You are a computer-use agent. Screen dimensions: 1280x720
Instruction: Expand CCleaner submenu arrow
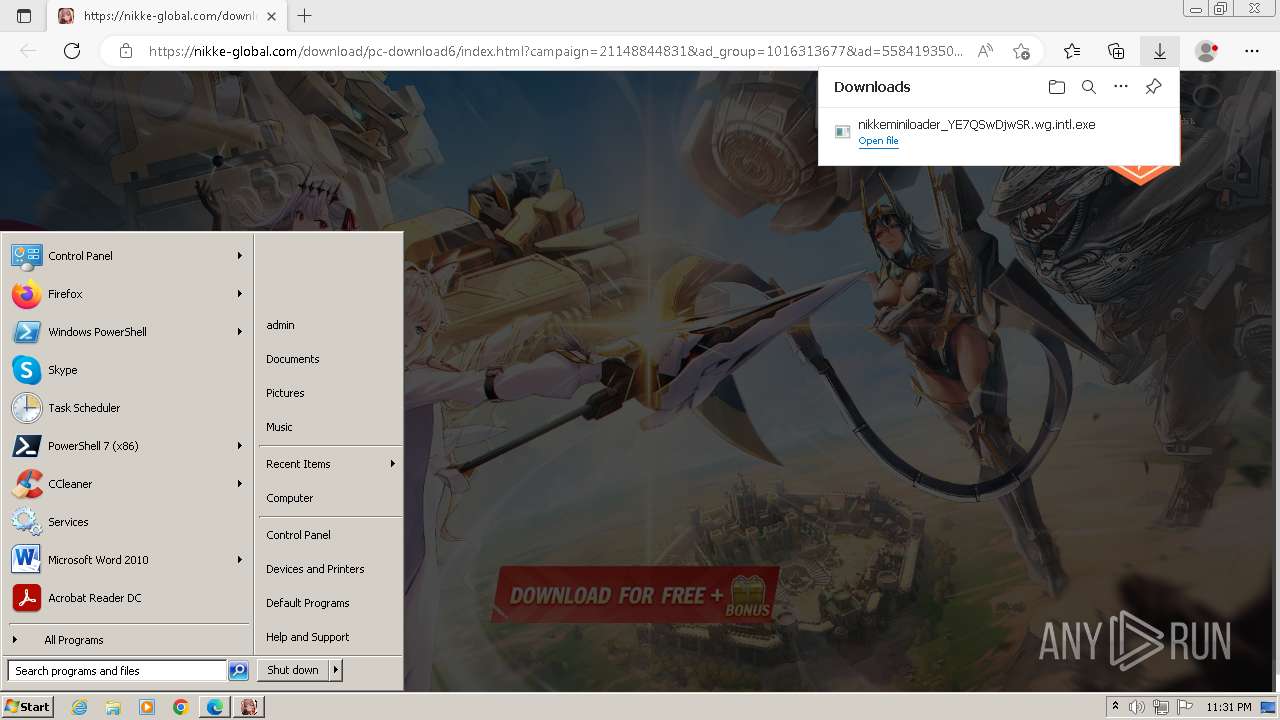click(x=240, y=484)
